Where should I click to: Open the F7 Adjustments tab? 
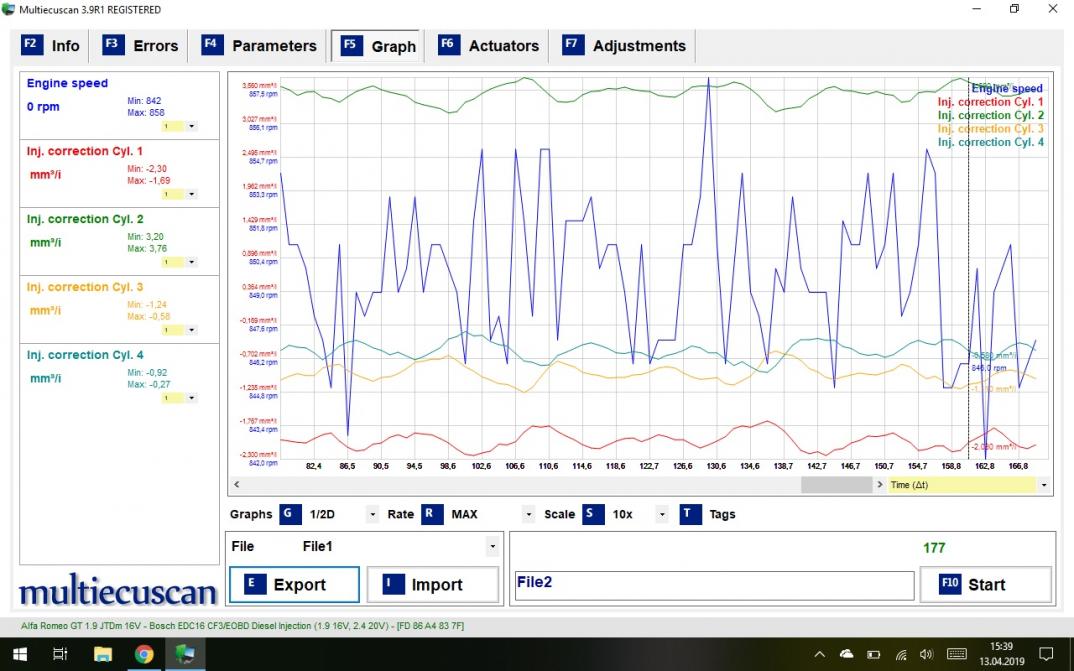click(x=623, y=46)
